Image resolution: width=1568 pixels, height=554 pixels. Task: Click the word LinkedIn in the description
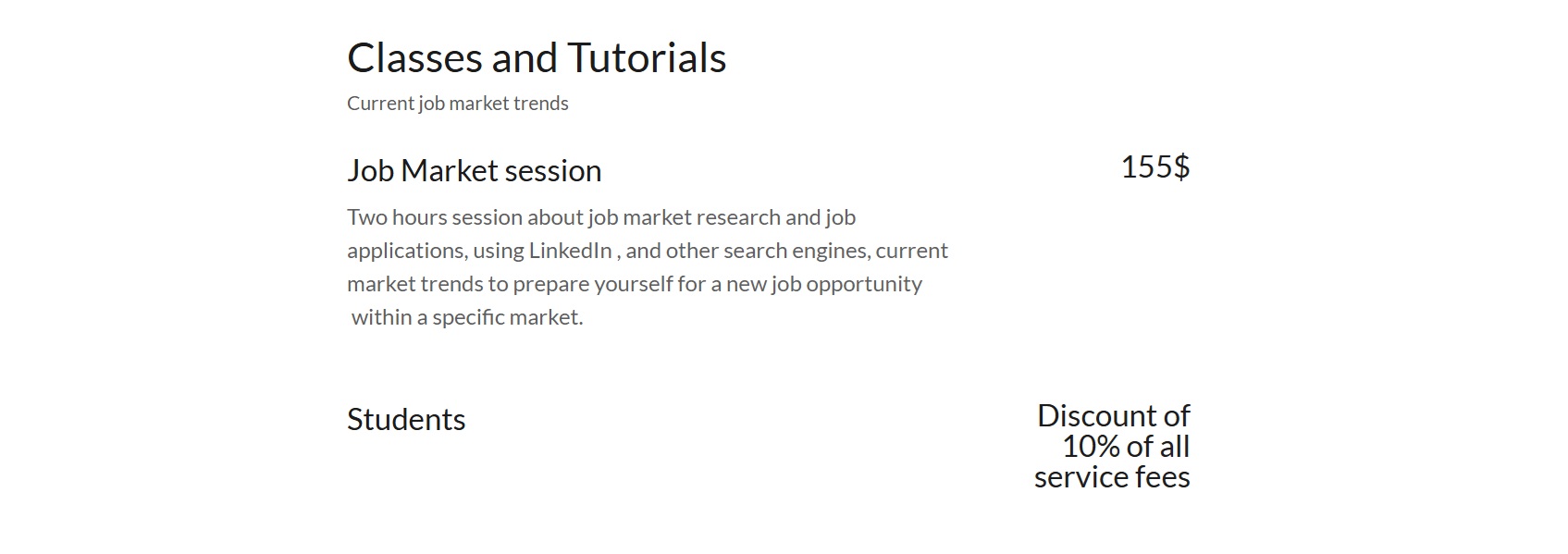click(570, 251)
